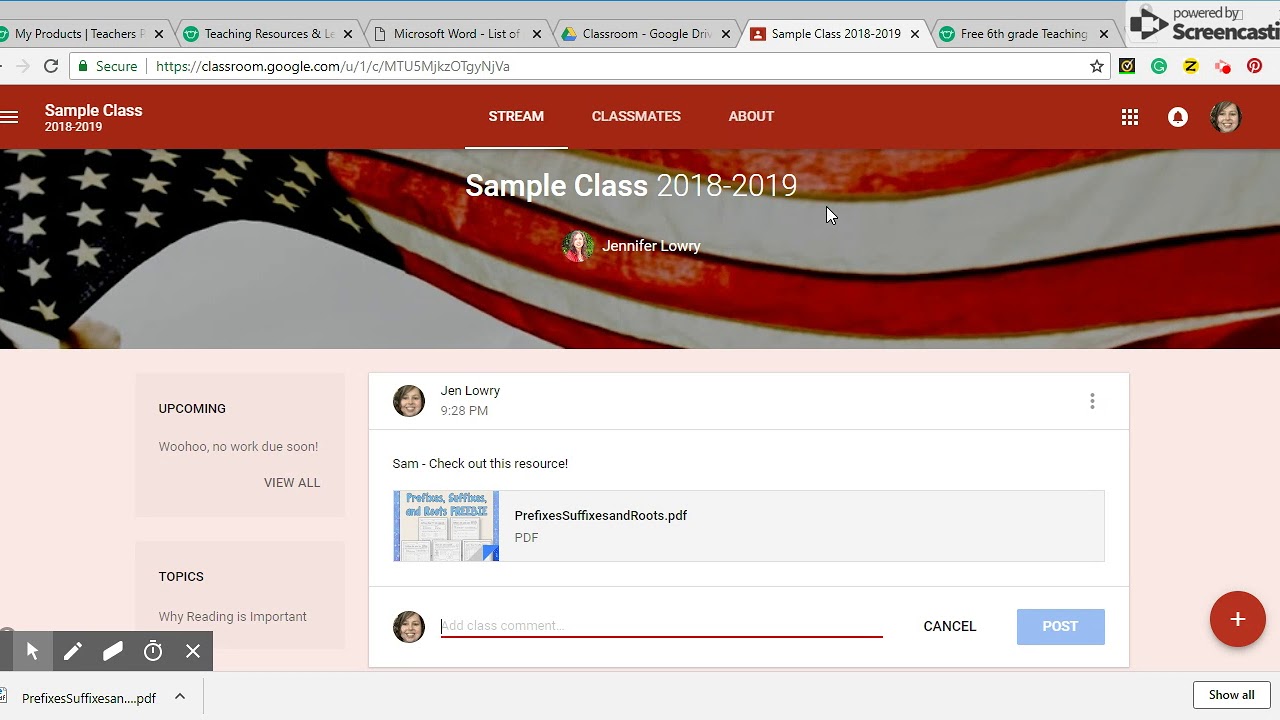1280x720 pixels.
Task: Switch to the Classmates tab
Action: 636,117
